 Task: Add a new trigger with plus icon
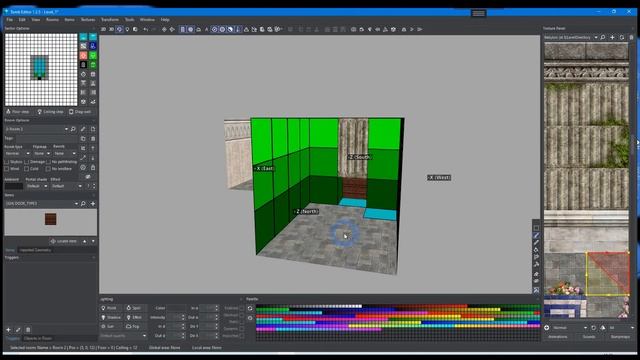9,329
